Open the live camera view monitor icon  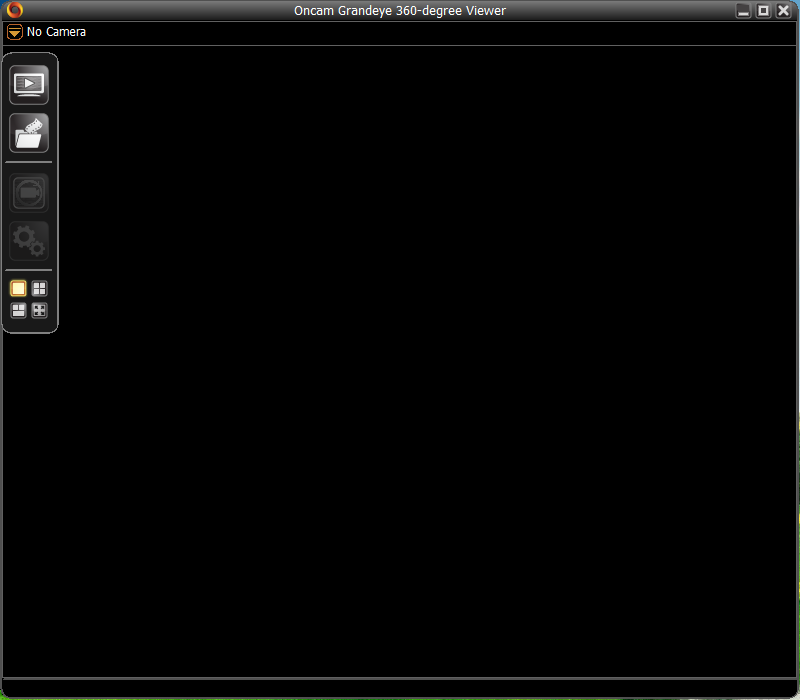(x=29, y=85)
